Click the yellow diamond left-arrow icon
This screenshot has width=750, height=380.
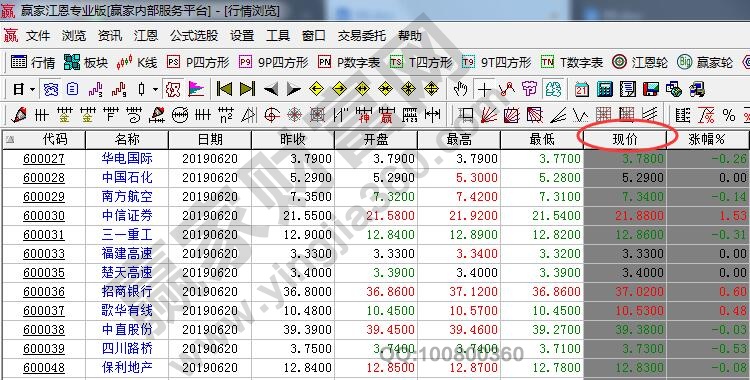pyautogui.click(x=316, y=89)
